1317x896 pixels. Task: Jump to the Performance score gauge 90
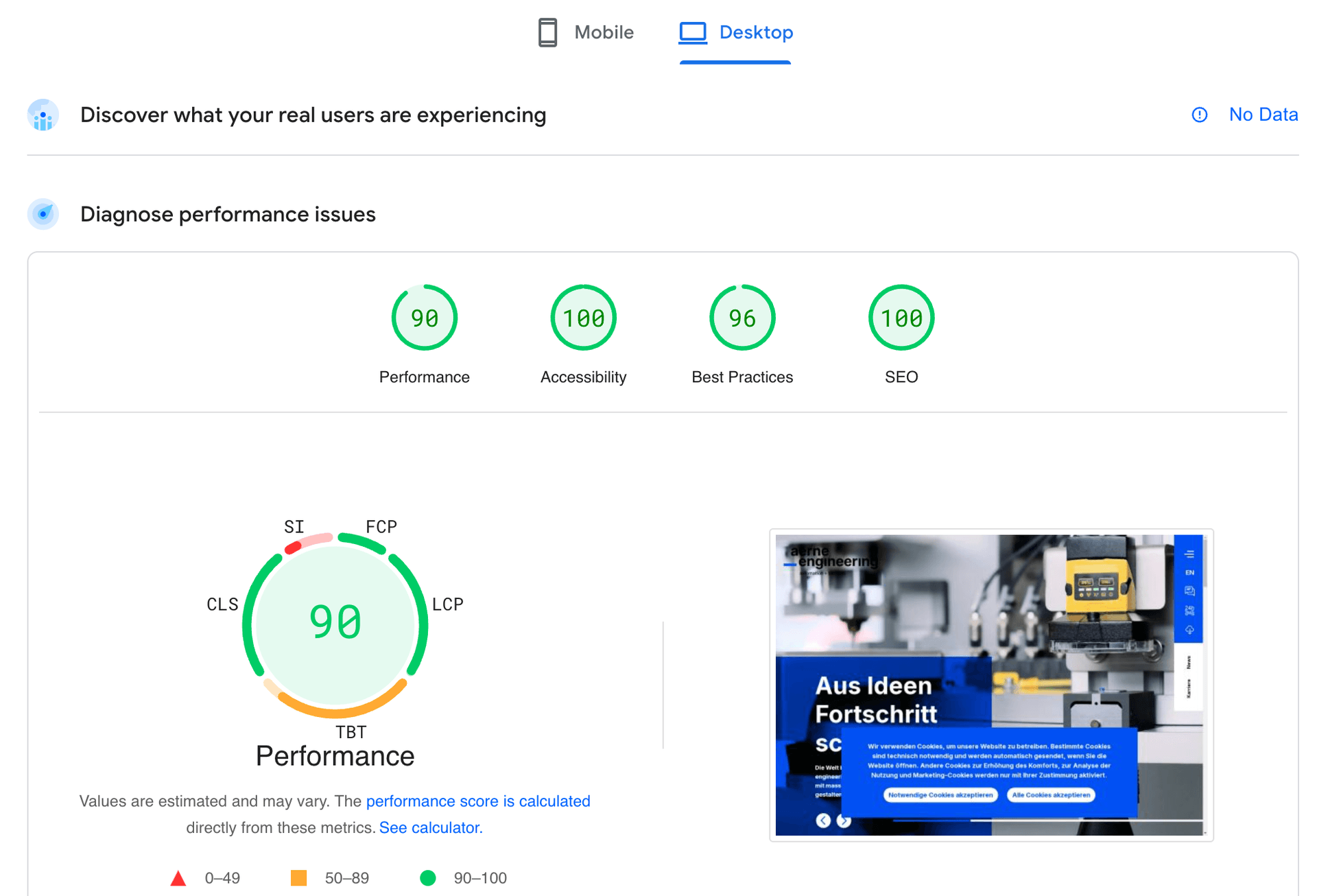pyautogui.click(x=425, y=318)
